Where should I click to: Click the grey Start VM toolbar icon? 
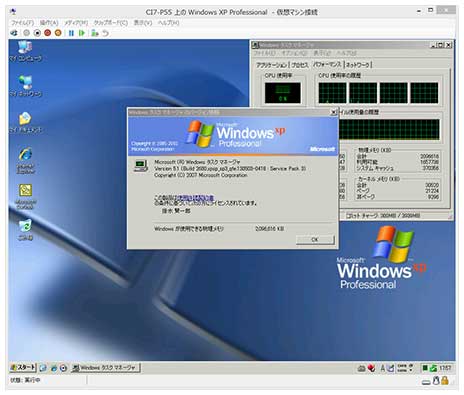click(x=27, y=33)
